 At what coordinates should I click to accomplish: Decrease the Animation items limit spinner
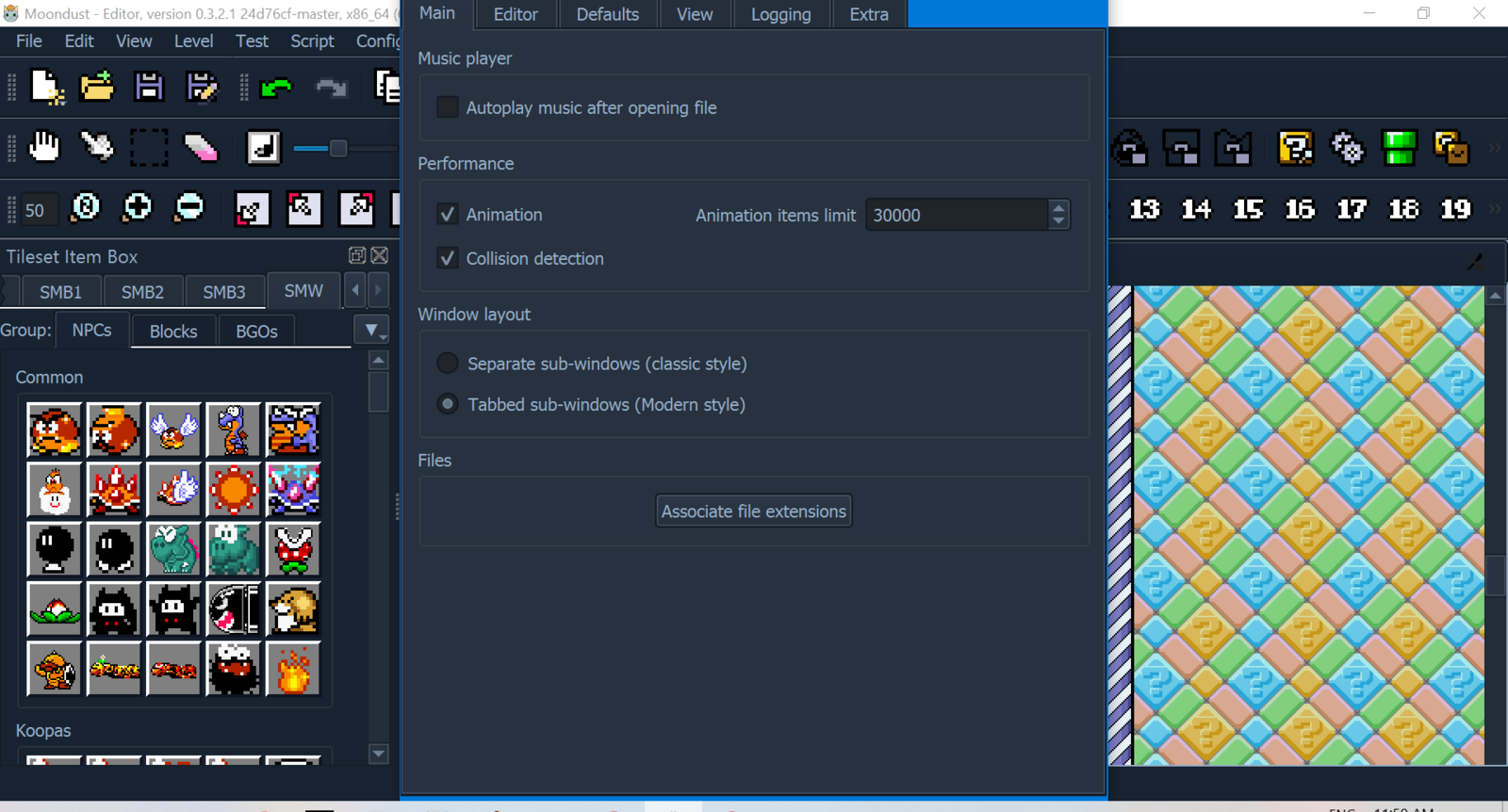tap(1058, 222)
